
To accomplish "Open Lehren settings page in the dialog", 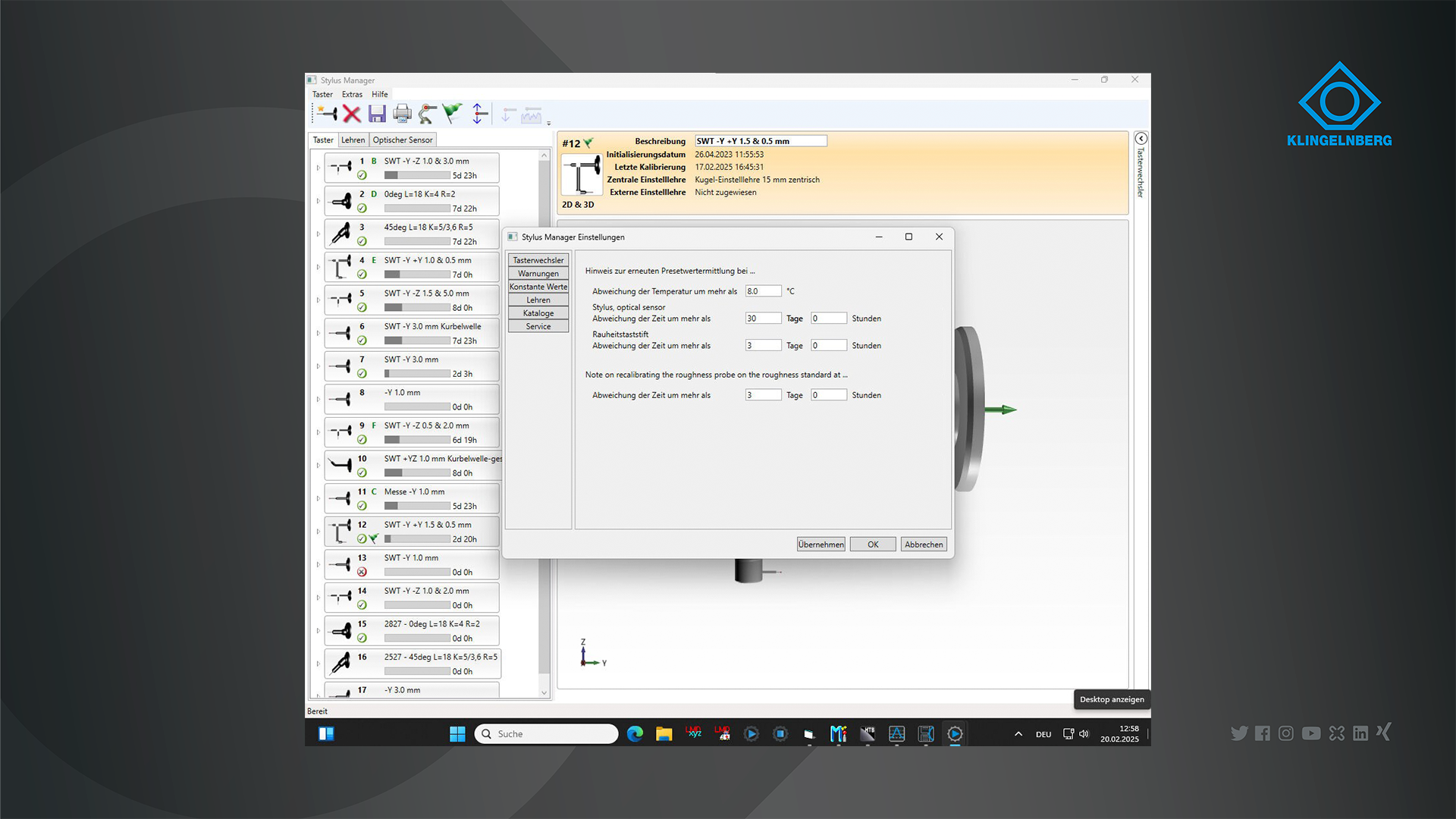I will coord(538,300).
